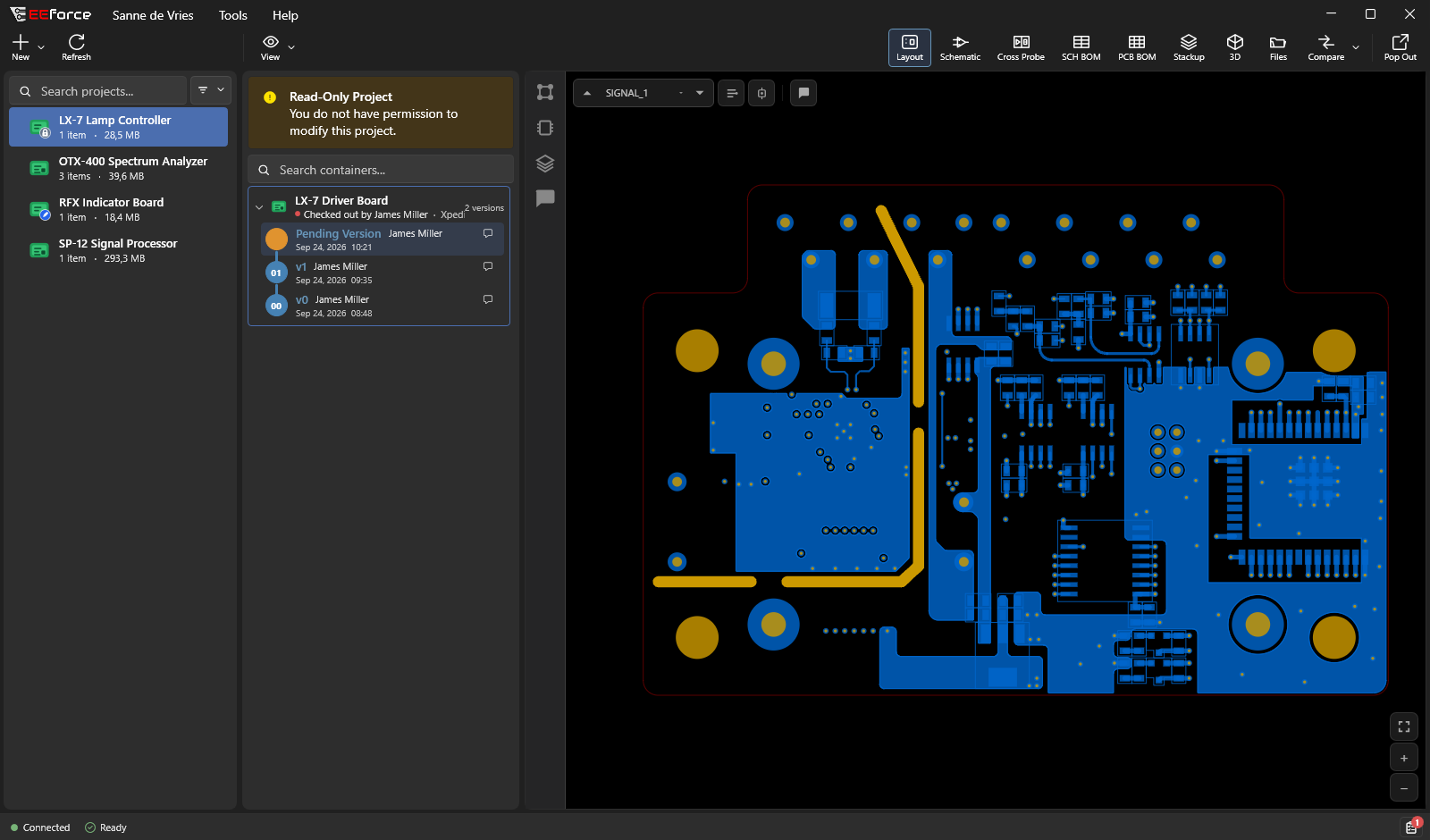
Task: Focus the Search projects field
Action: click(x=98, y=91)
